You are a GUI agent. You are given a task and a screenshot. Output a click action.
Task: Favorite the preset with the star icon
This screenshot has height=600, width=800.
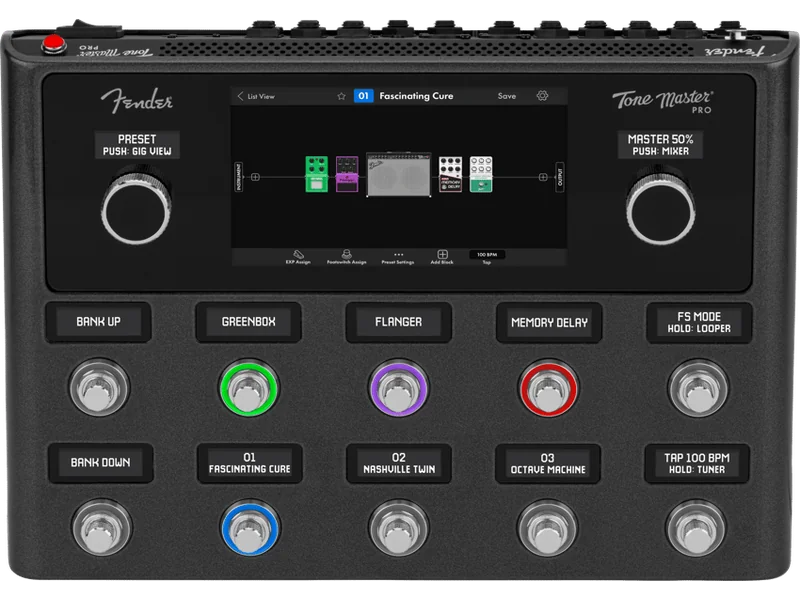pyautogui.click(x=341, y=96)
